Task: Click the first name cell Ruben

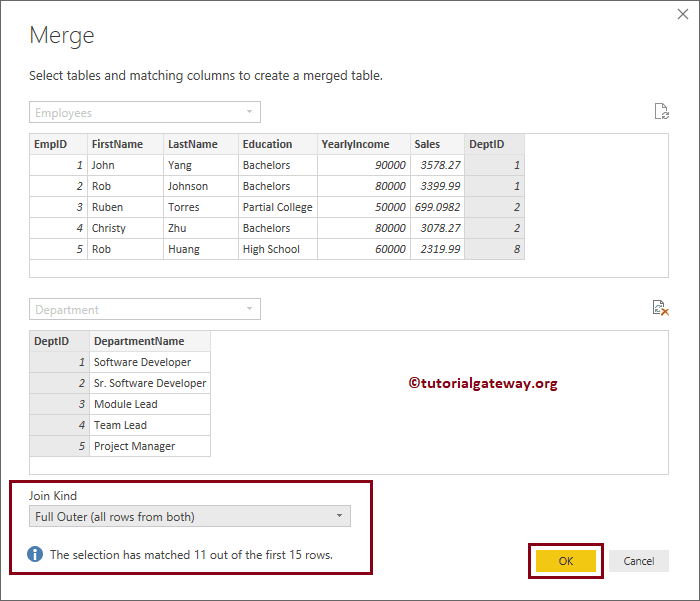Action: coord(125,207)
